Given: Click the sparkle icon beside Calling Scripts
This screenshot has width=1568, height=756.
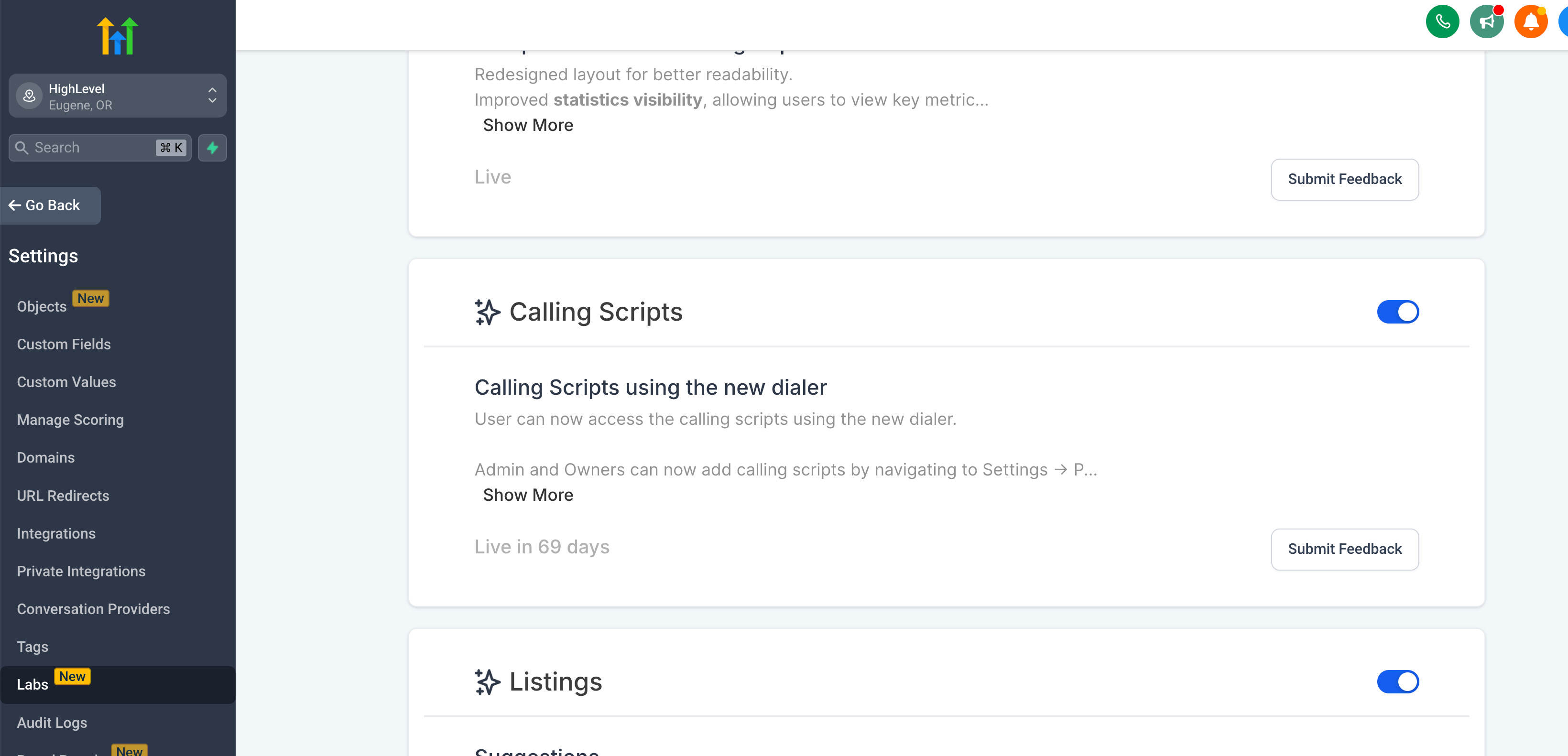Looking at the screenshot, I should coord(488,312).
